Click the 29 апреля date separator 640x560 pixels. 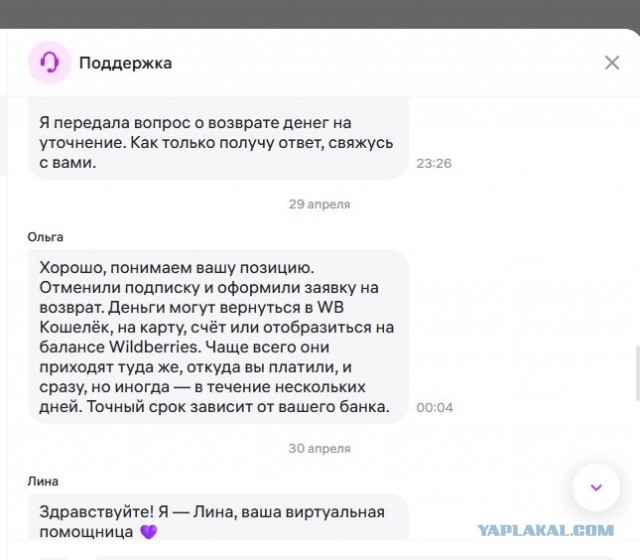[320, 204]
